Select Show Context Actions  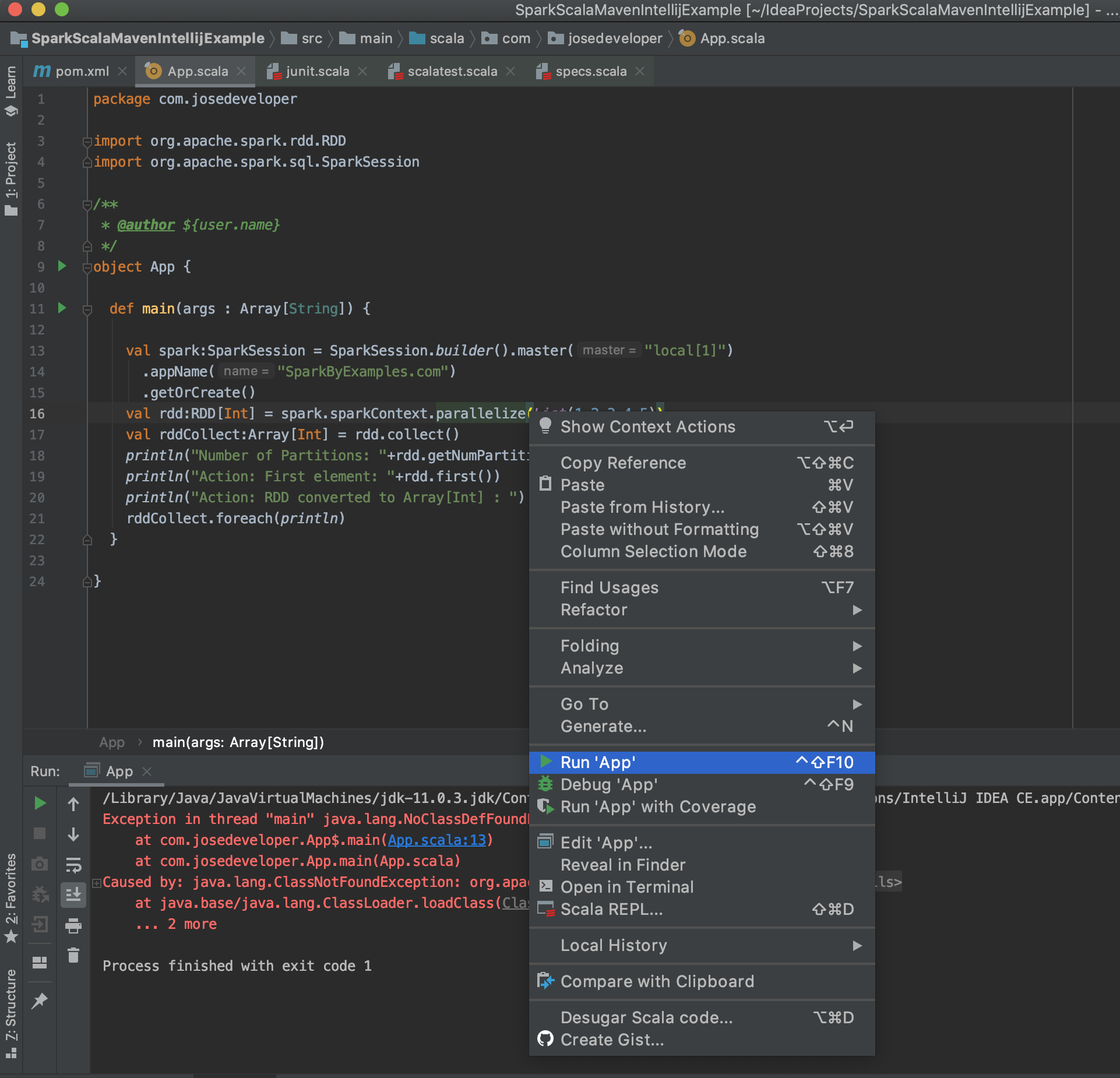click(x=702, y=427)
